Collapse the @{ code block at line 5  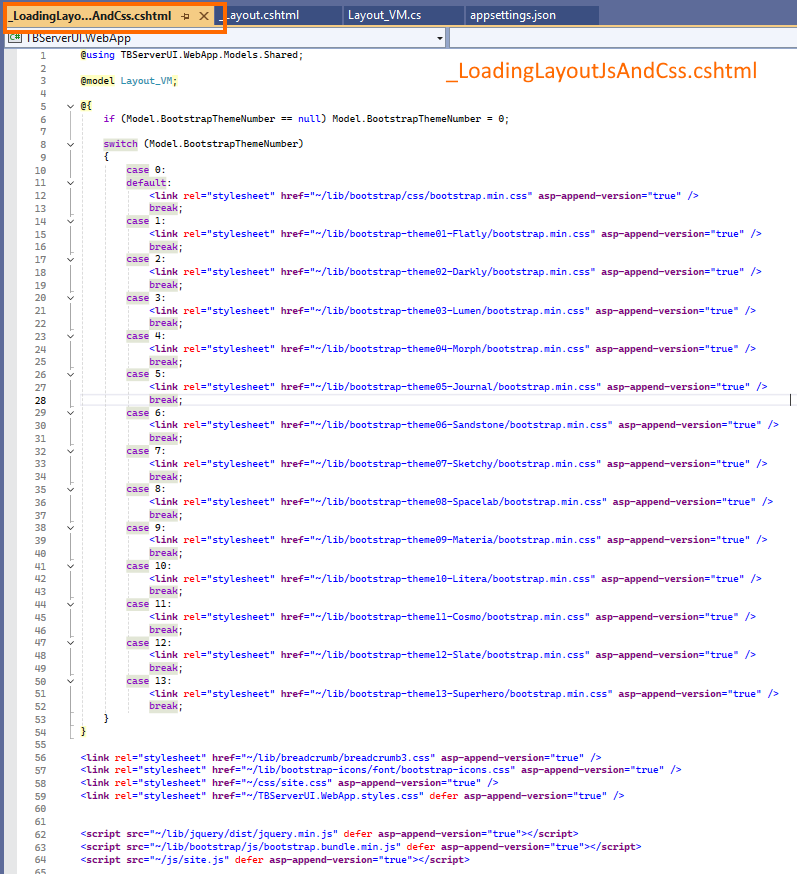[69, 106]
